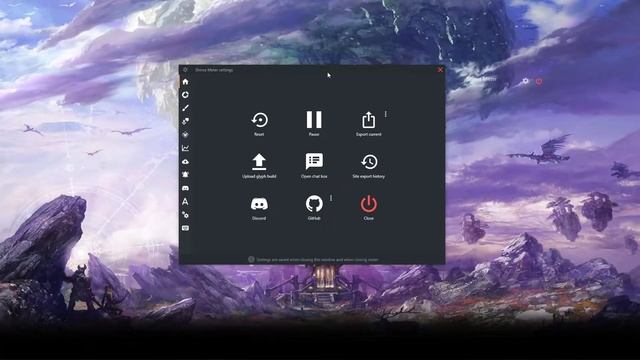This screenshot has width=640, height=360.
Task: Open the Home tab in the sidebar
Action: pos(185,82)
